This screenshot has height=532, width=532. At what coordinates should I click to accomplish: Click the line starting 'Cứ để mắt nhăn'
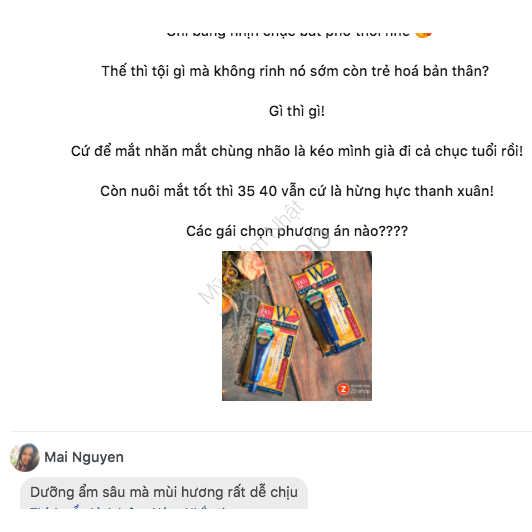click(297, 151)
